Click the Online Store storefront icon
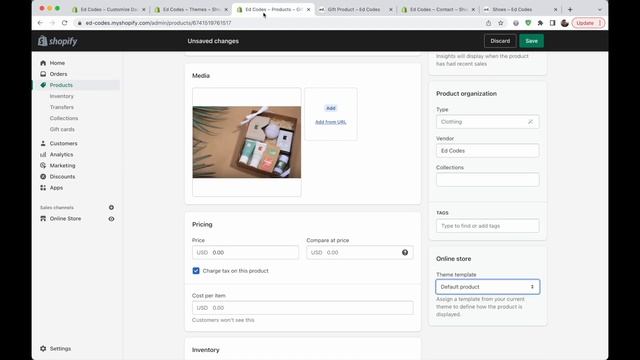 pyautogui.click(x=43, y=218)
